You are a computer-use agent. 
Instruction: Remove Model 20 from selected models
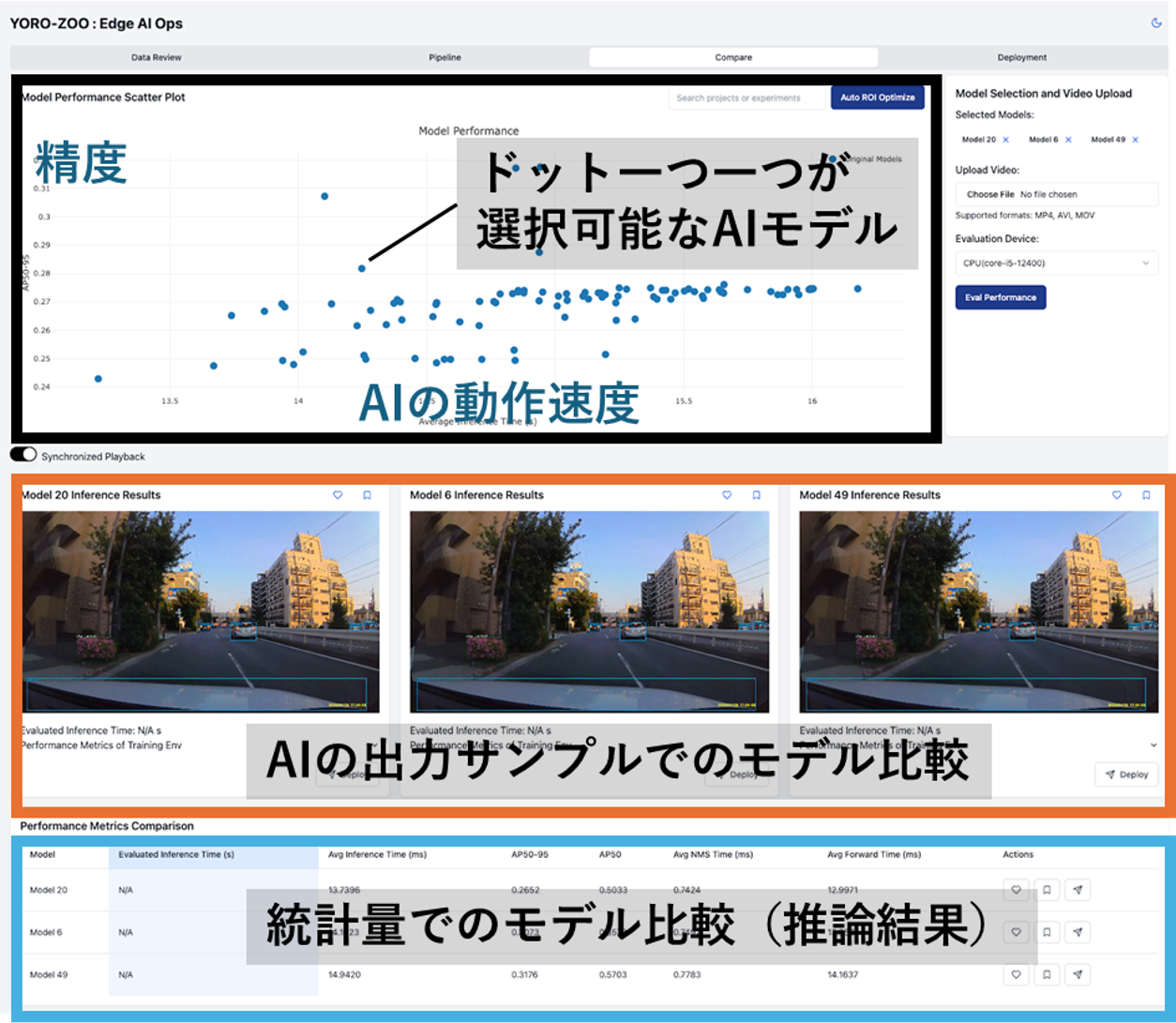[x=1006, y=140]
